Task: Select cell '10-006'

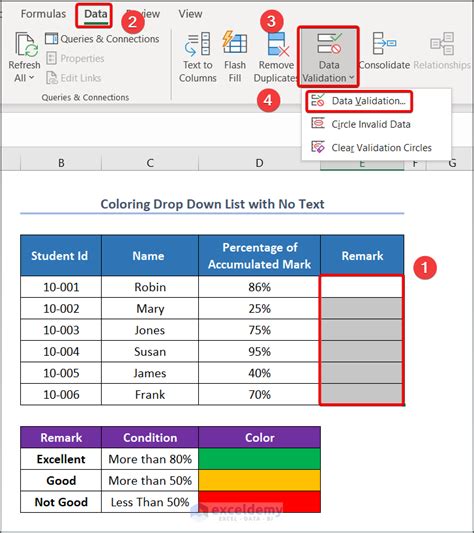Action: pos(61,394)
